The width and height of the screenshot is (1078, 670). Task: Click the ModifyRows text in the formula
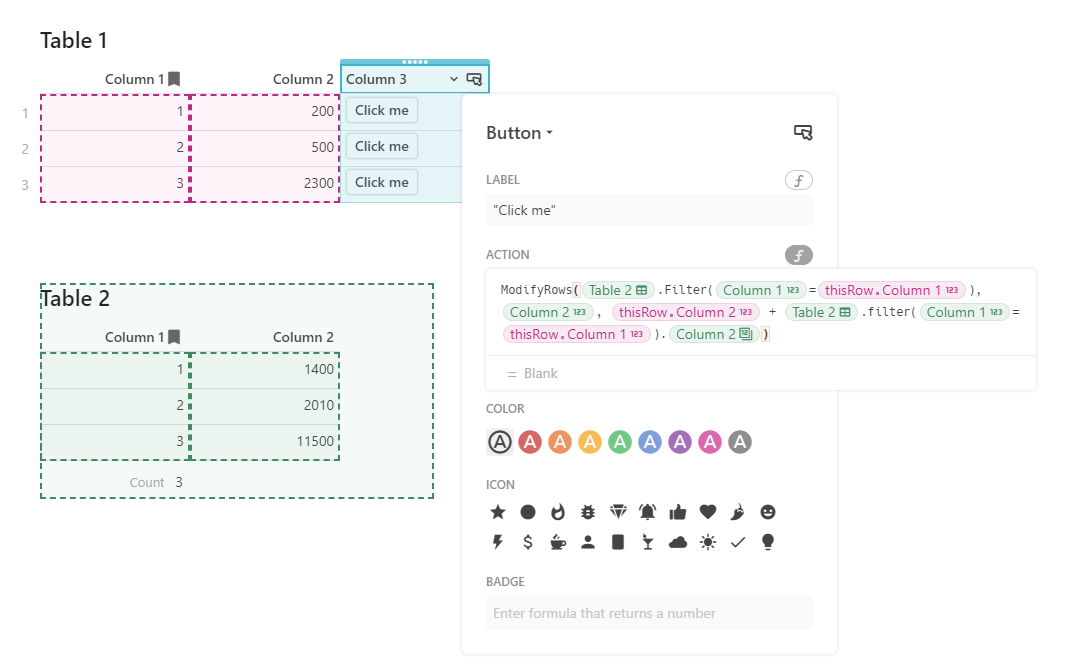536,290
